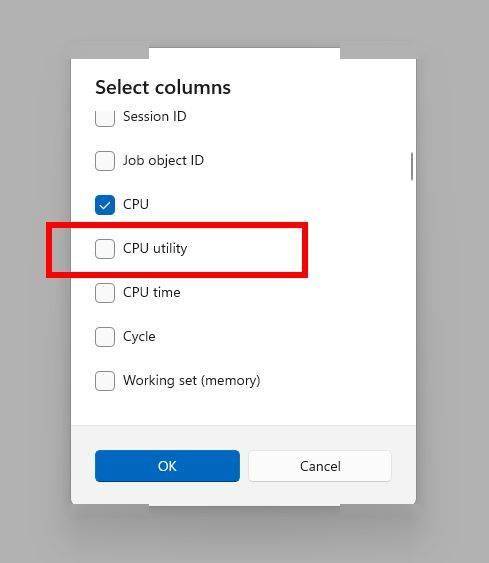This screenshot has height=563, width=489.
Task: Click the "Session ID" label text
Action: tap(155, 116)
